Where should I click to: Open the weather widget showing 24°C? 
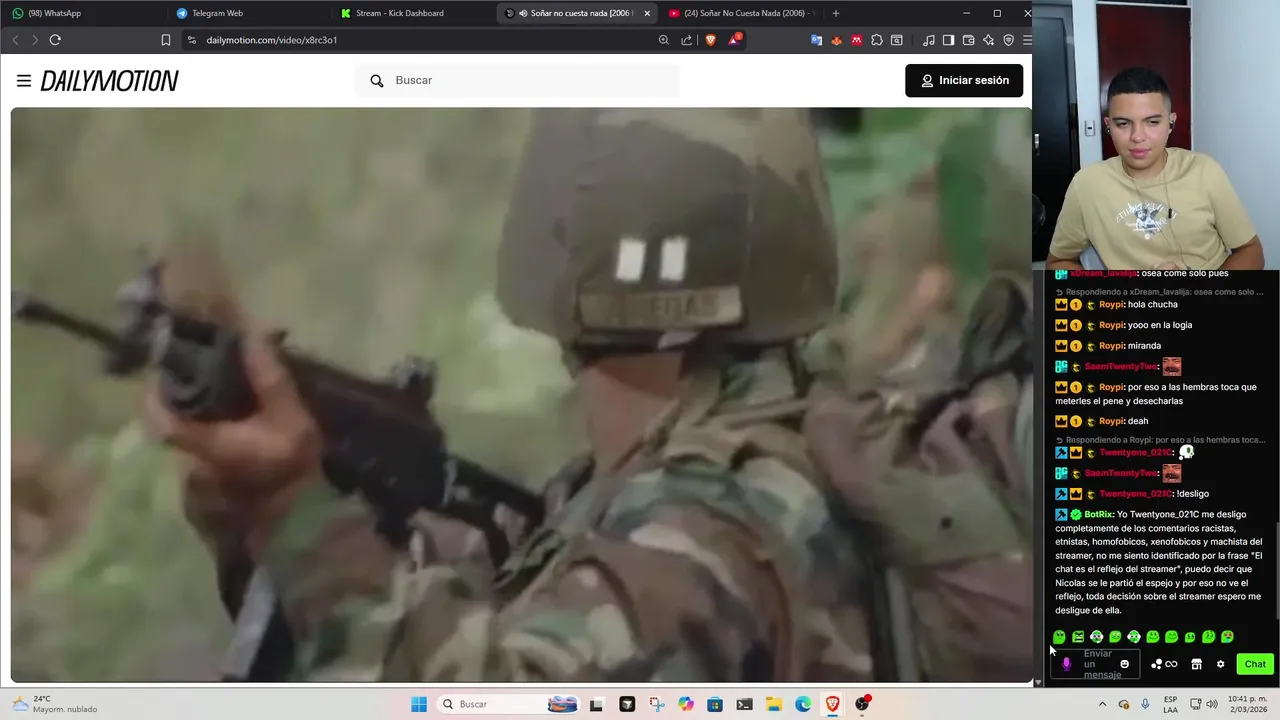pos(55,704)
